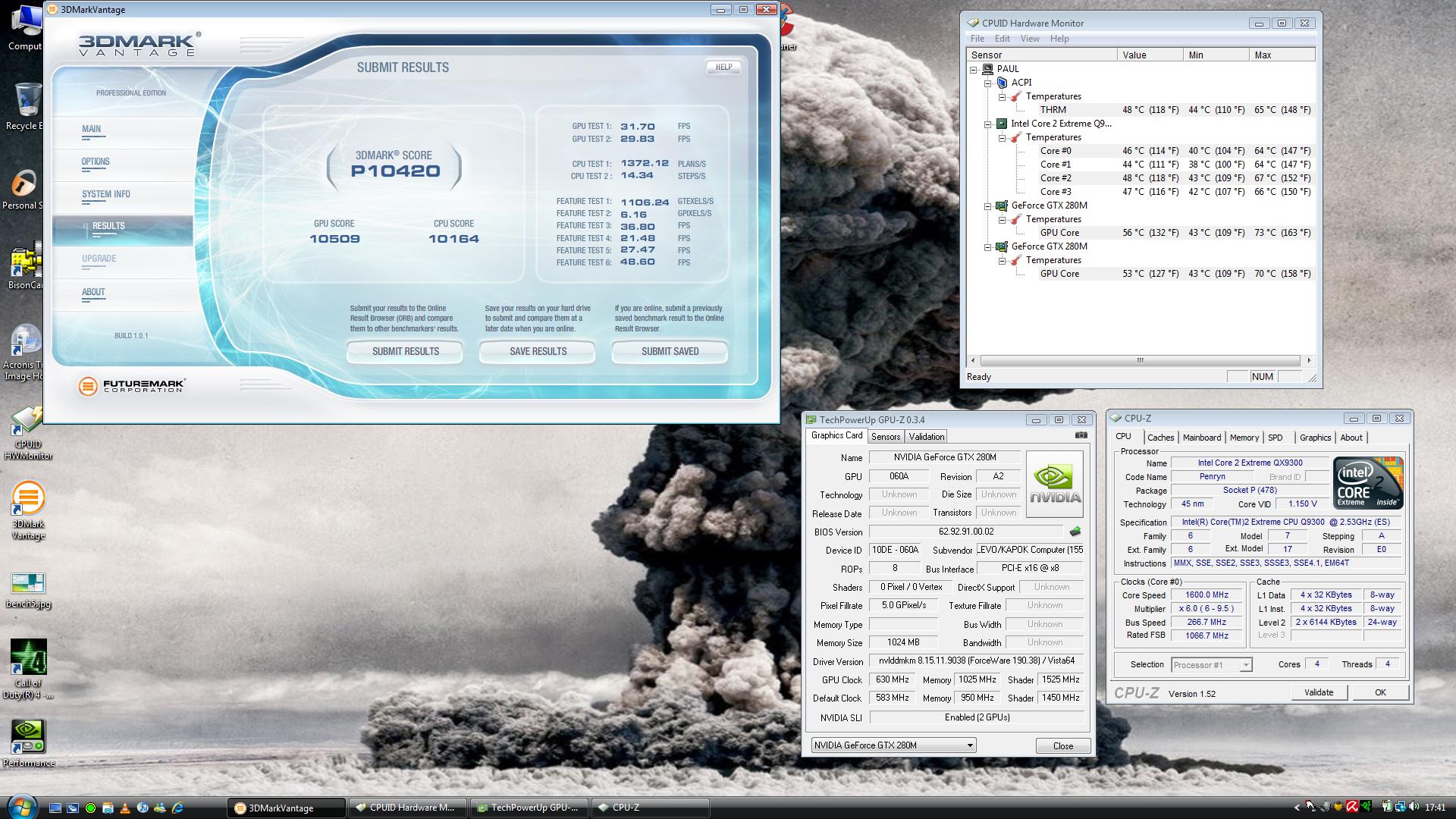Launch VLC cone icon in the quick launch

coord(125,808)
